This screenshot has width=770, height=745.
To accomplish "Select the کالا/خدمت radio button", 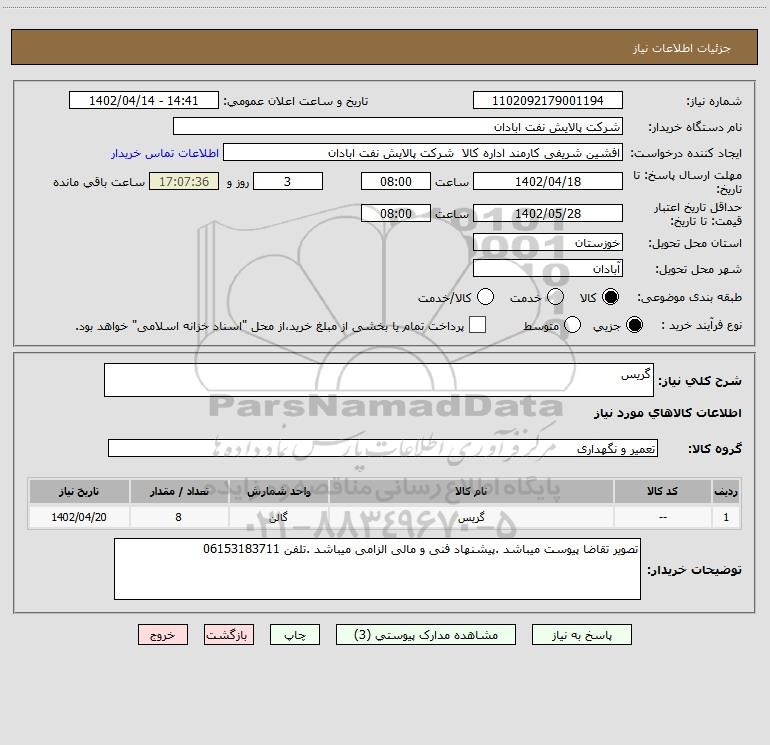I will (485, 297).
